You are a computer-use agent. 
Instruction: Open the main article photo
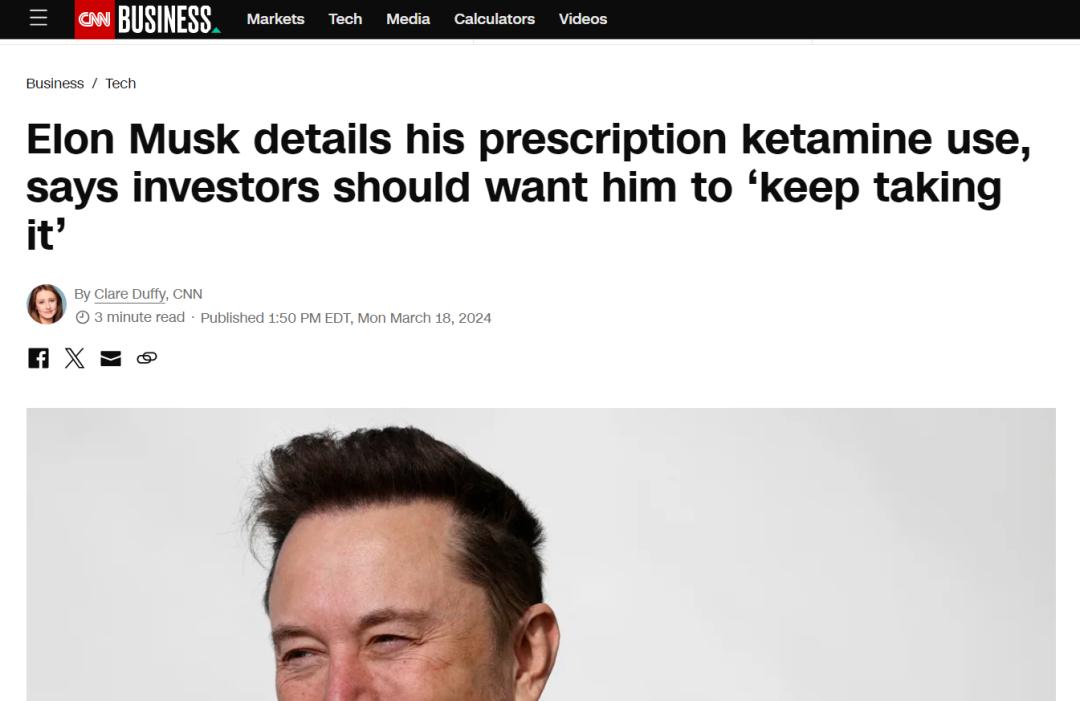click(x=541, y=554)
